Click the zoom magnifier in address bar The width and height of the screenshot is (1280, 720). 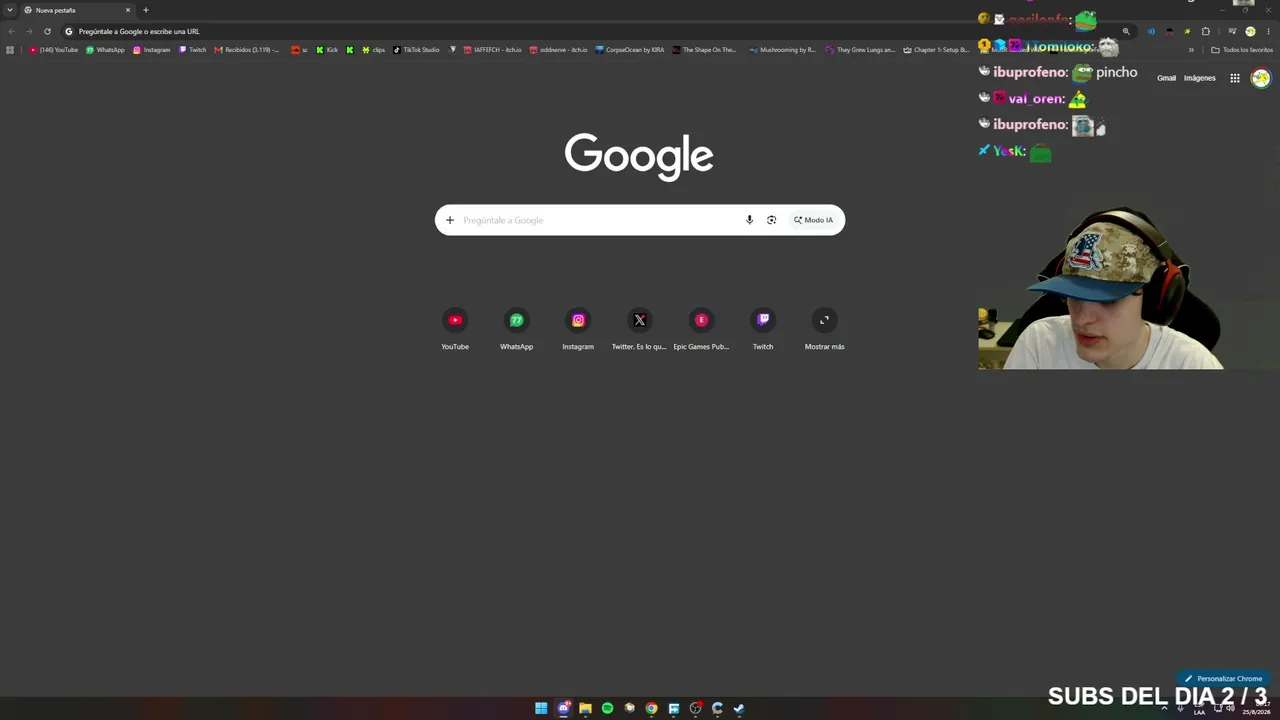[1126, 31]
